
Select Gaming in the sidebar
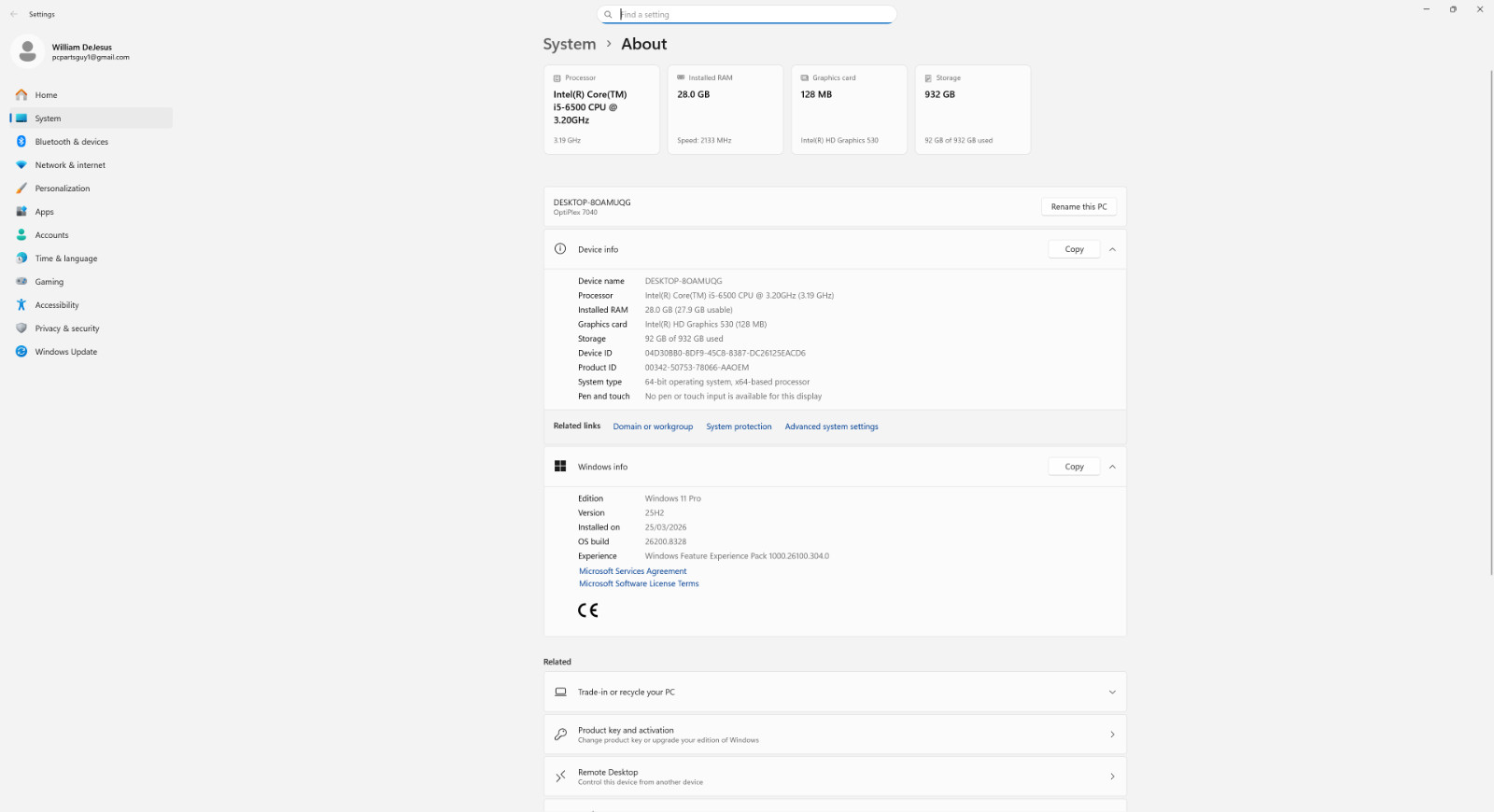click(x=92, y=282)
